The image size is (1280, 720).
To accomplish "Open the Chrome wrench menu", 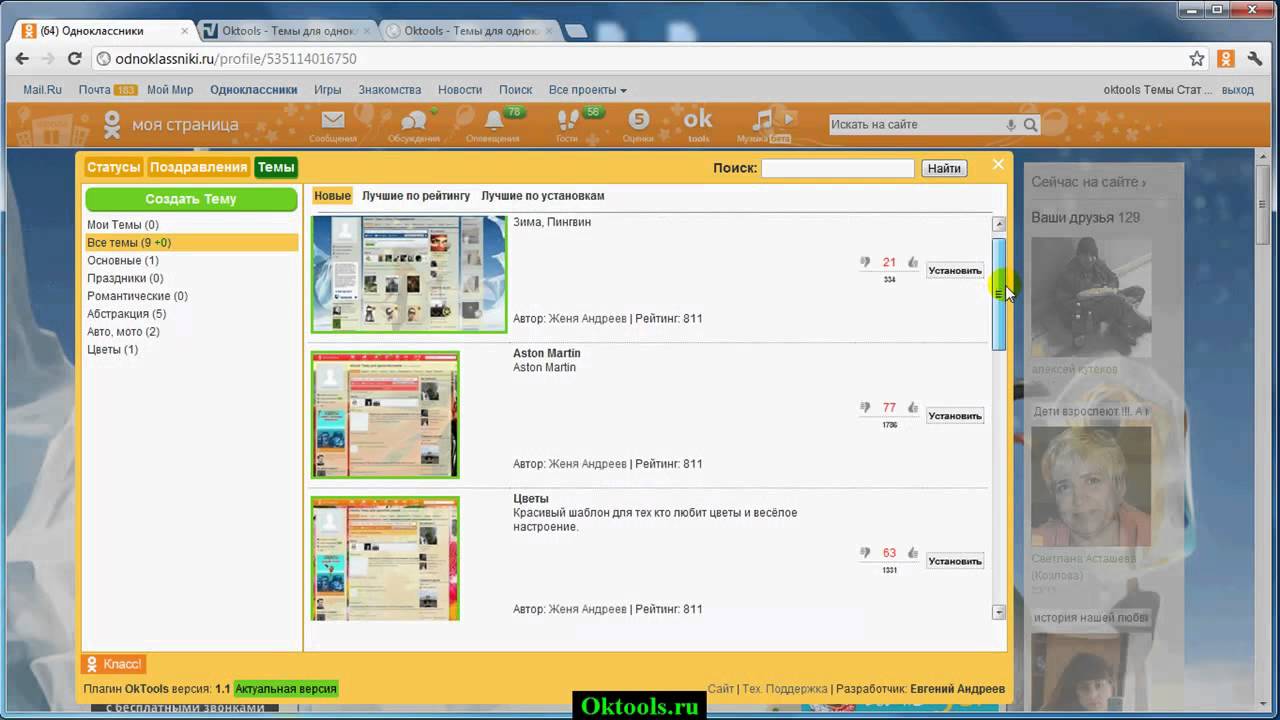I will click(1256, 59).
